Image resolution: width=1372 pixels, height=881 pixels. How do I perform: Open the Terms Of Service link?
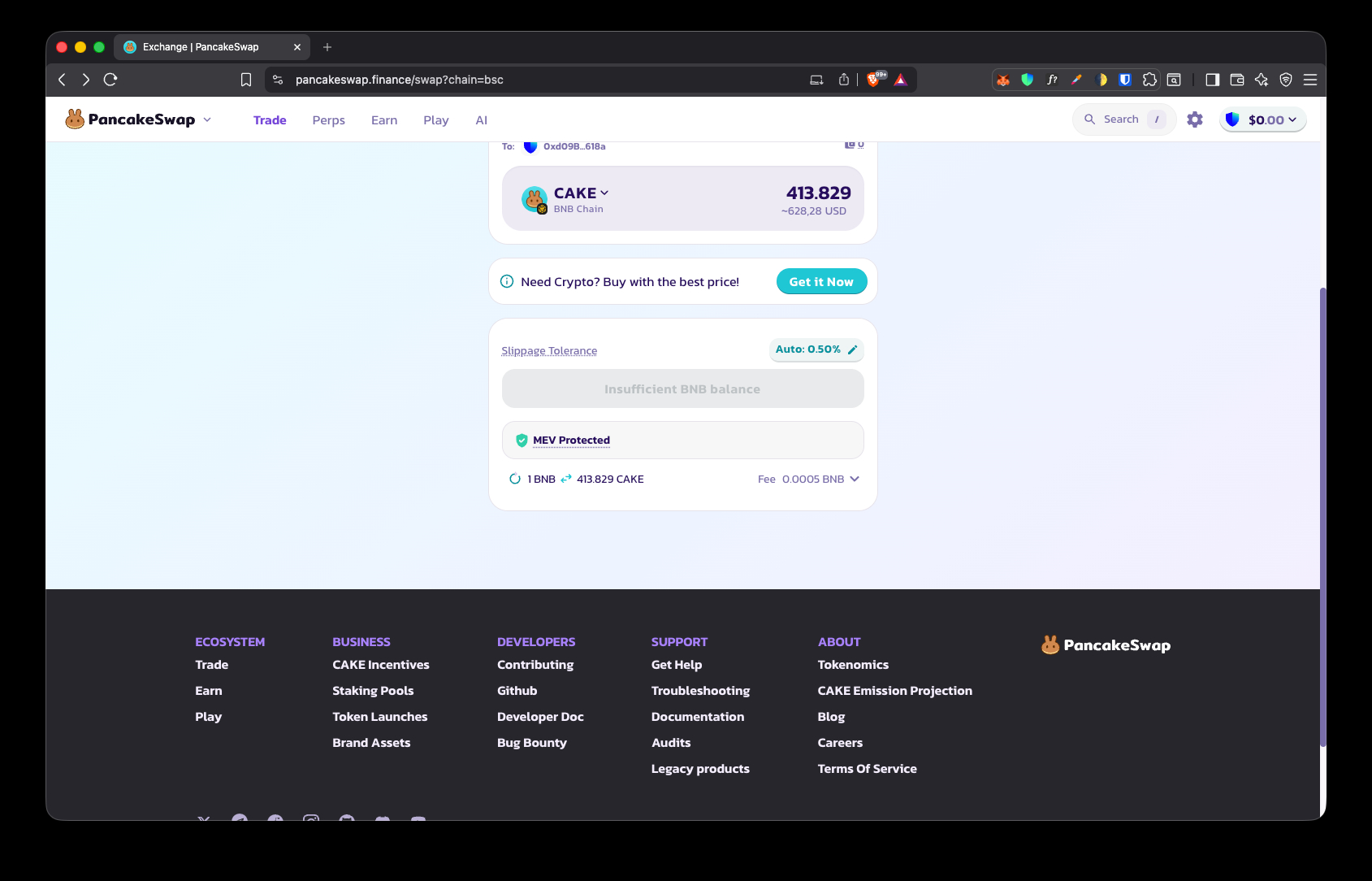[868, 769]
